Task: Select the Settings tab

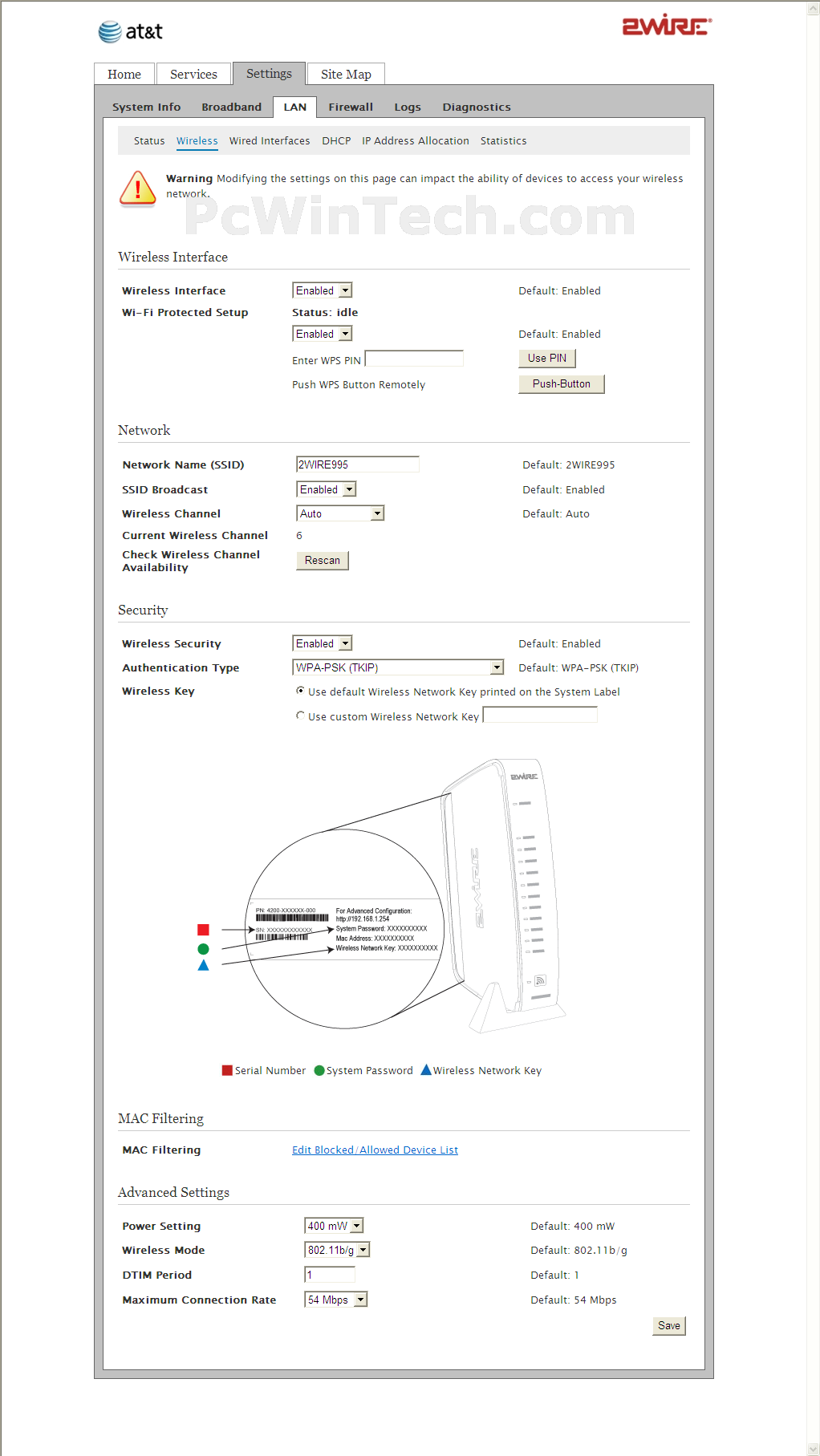Action: point(269,73)
